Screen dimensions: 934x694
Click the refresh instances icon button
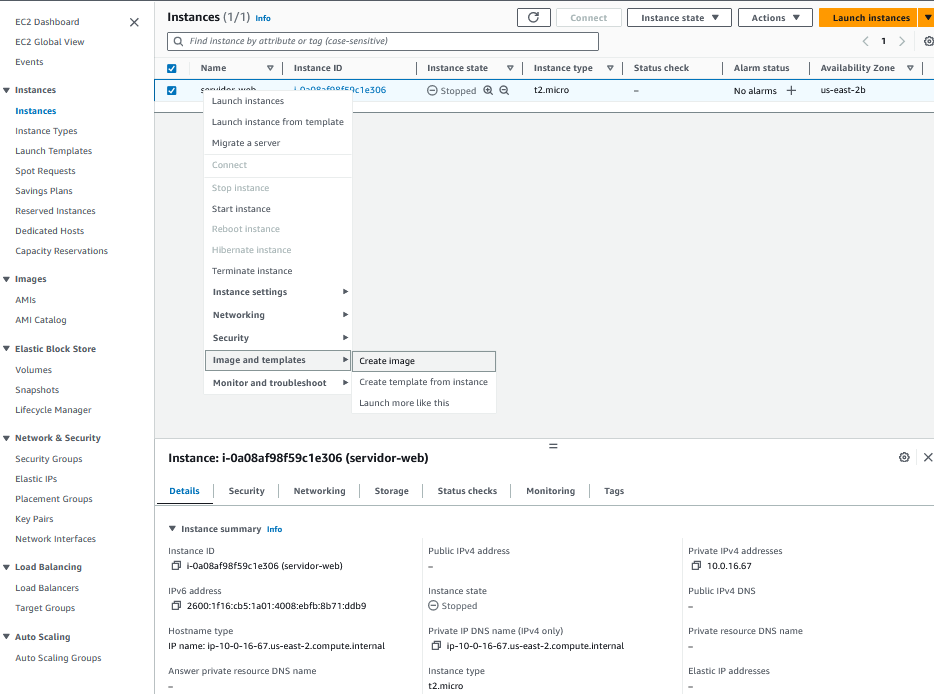[533, 17]
